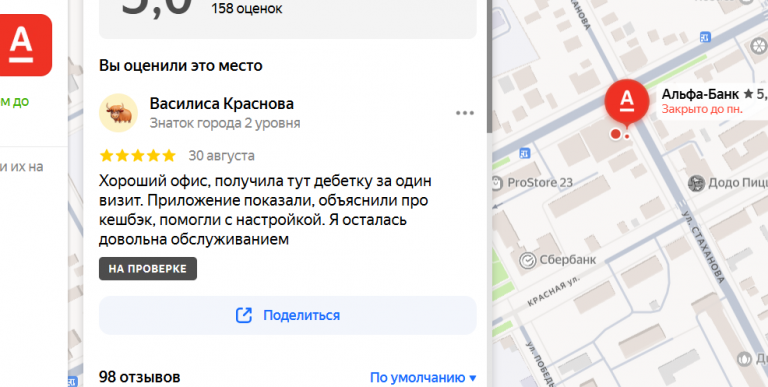Viewport: 768px width, 387px height.
Task: Click the 98 отзывов heading
Action: 140,377
